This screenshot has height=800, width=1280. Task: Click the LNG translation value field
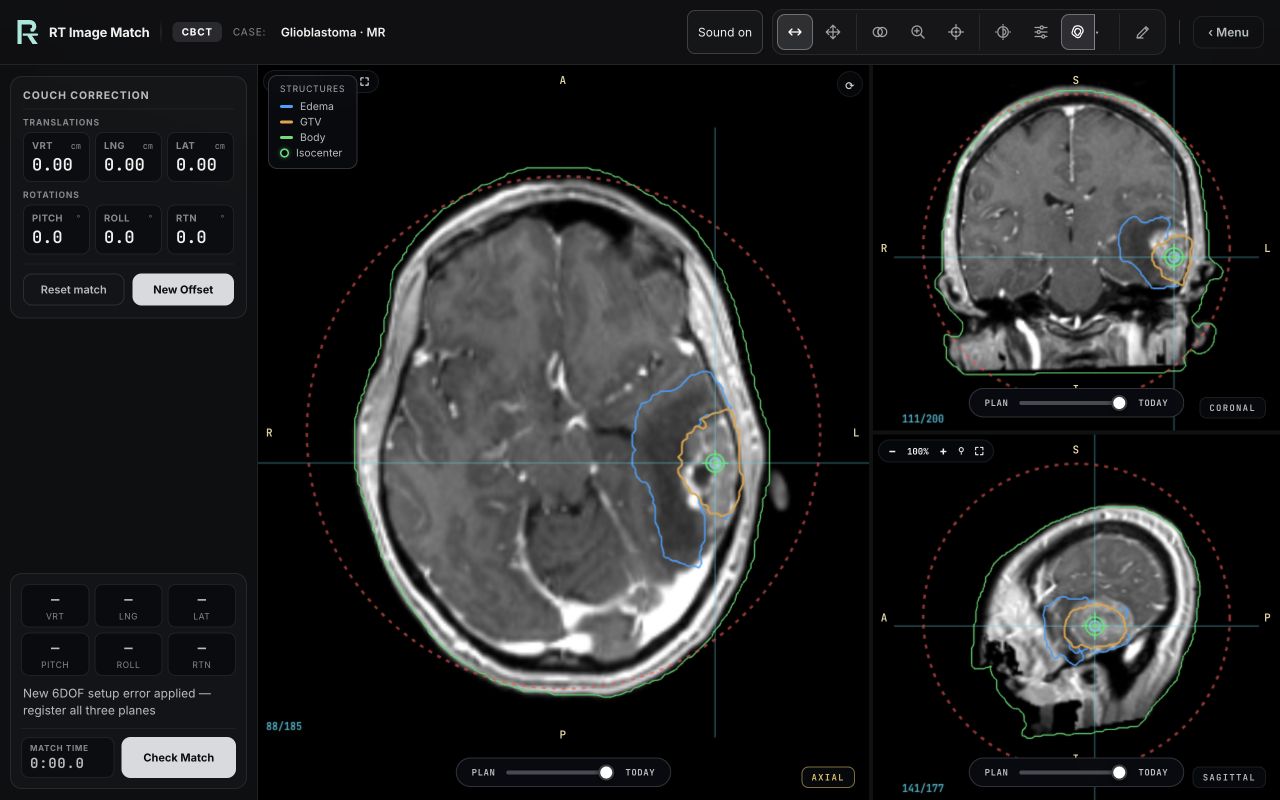(x=128, y=157)
